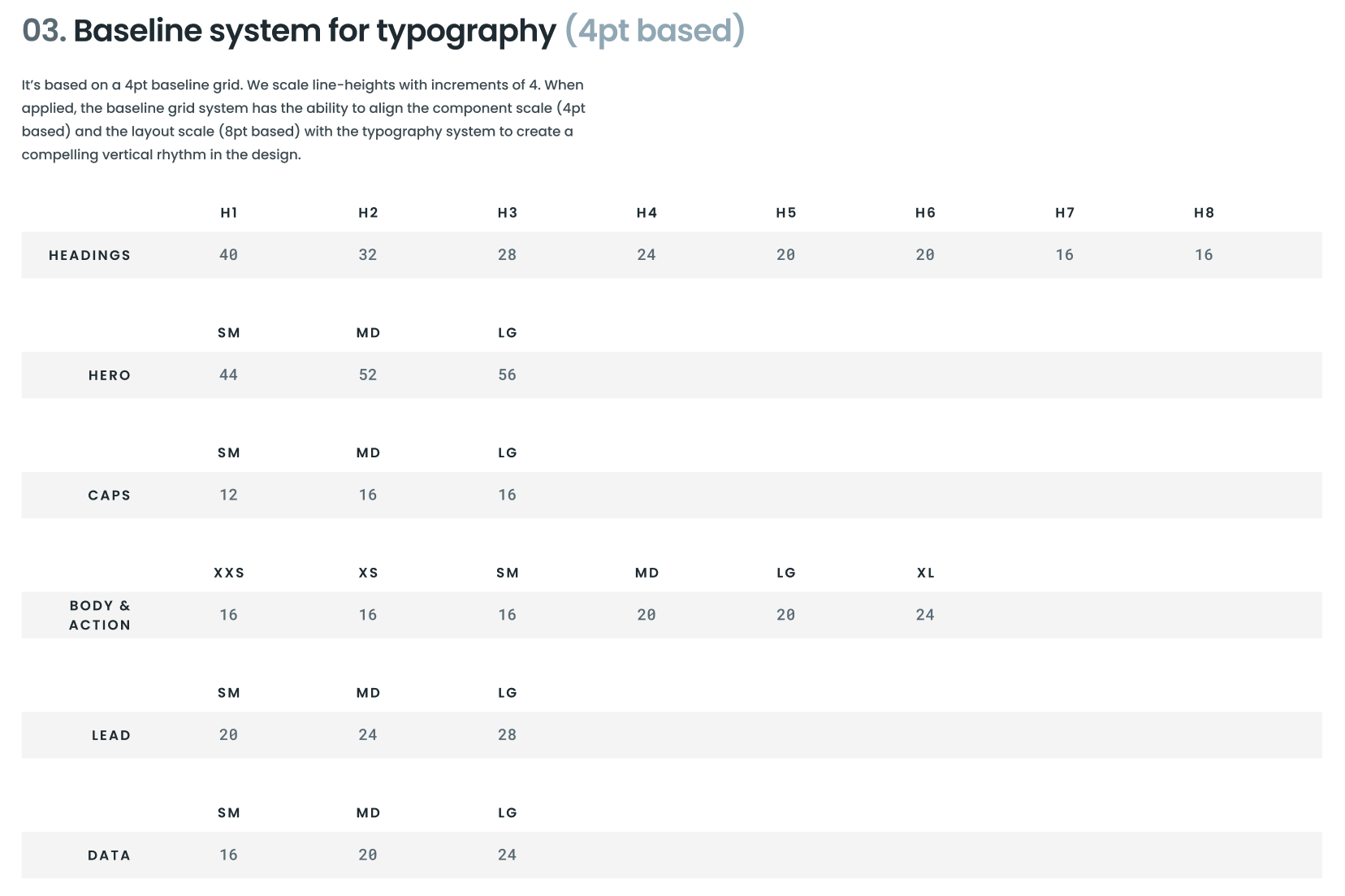Click the MD header above HERO row
This screenshot has width=1345, height=896.
click(368, 332)
